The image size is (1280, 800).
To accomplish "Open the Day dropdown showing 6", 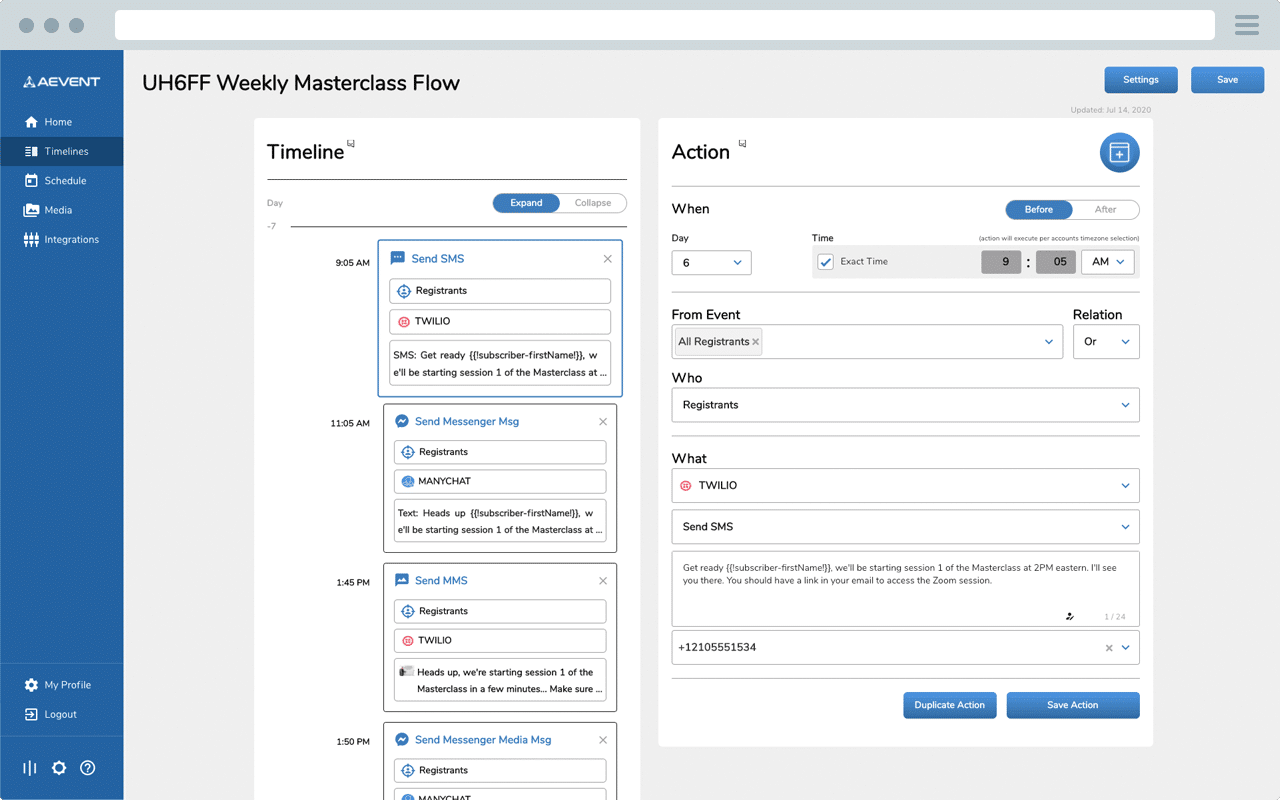I will (x=711, y=262).
